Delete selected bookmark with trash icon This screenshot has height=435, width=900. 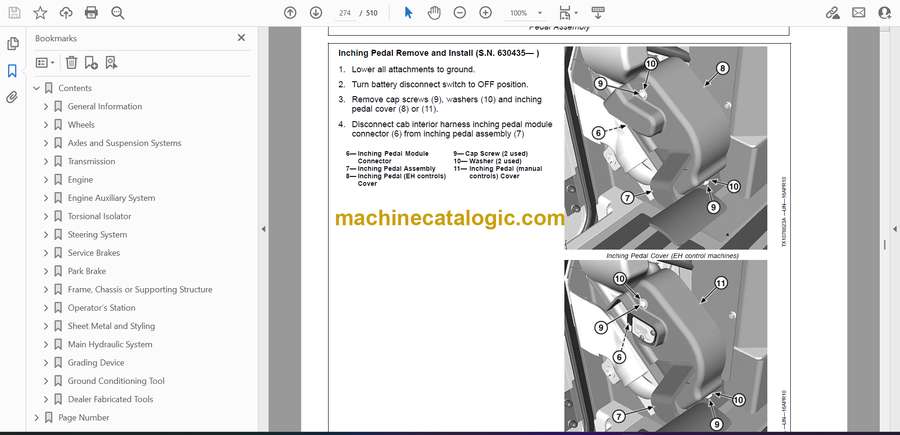[x=71, y=63]
